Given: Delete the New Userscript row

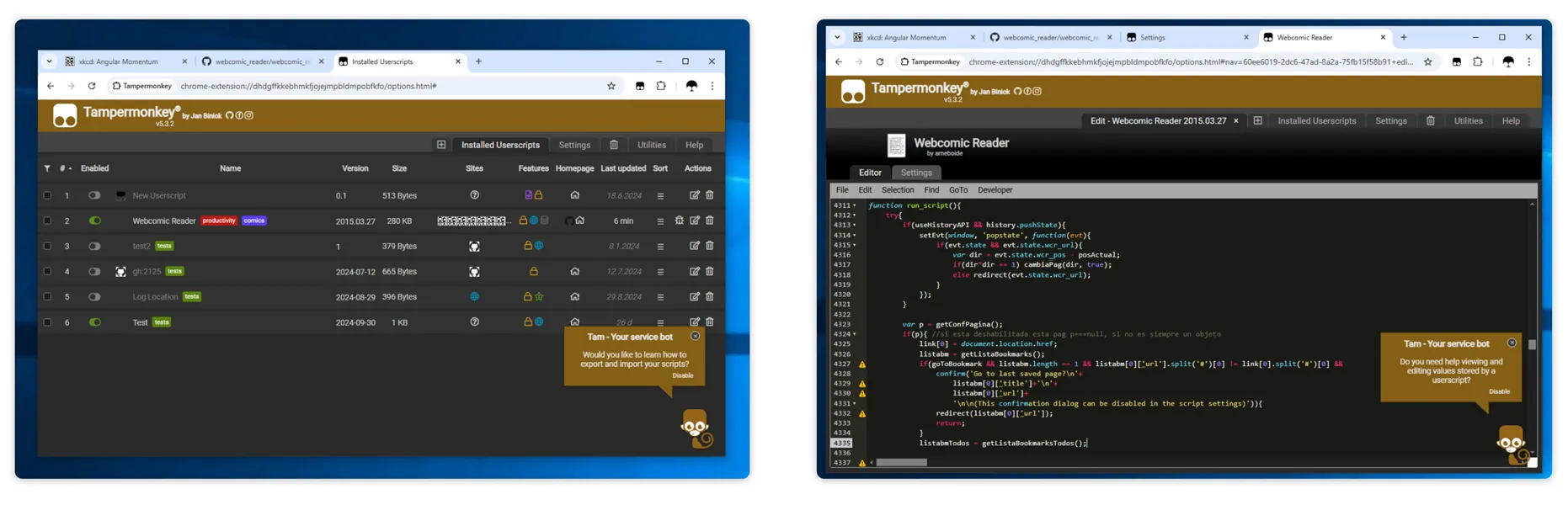Looking at the screenshot, I should pos(710,195).
